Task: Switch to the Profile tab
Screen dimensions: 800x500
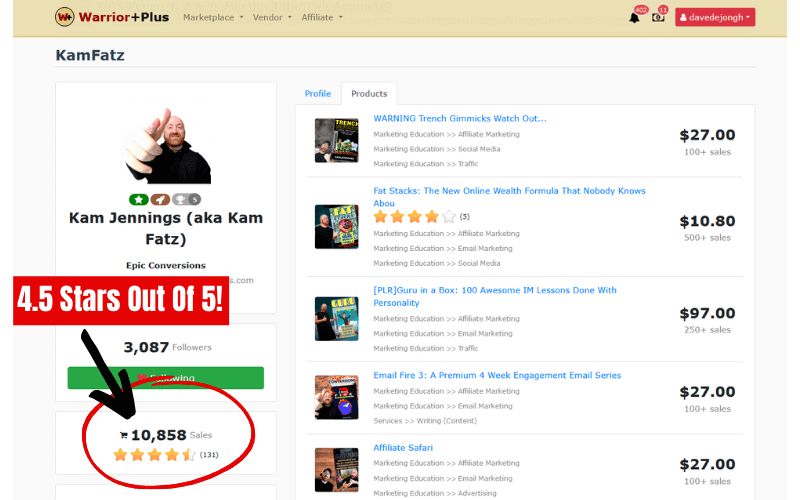Action: tap(318, 94)
